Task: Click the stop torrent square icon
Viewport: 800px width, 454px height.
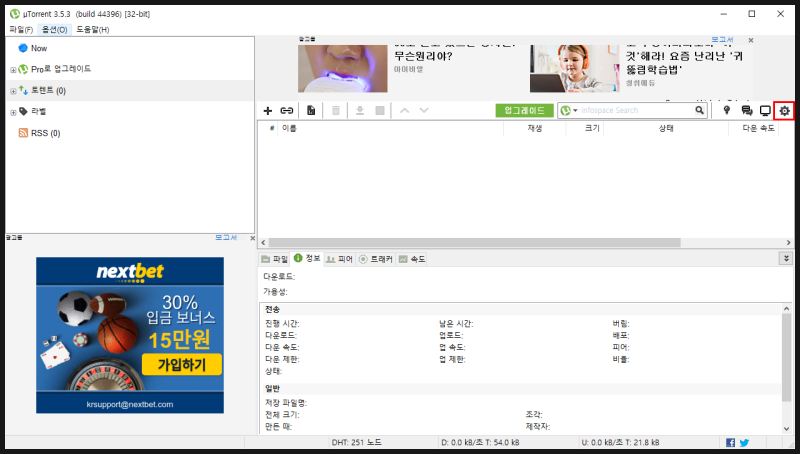Action: 380,110
